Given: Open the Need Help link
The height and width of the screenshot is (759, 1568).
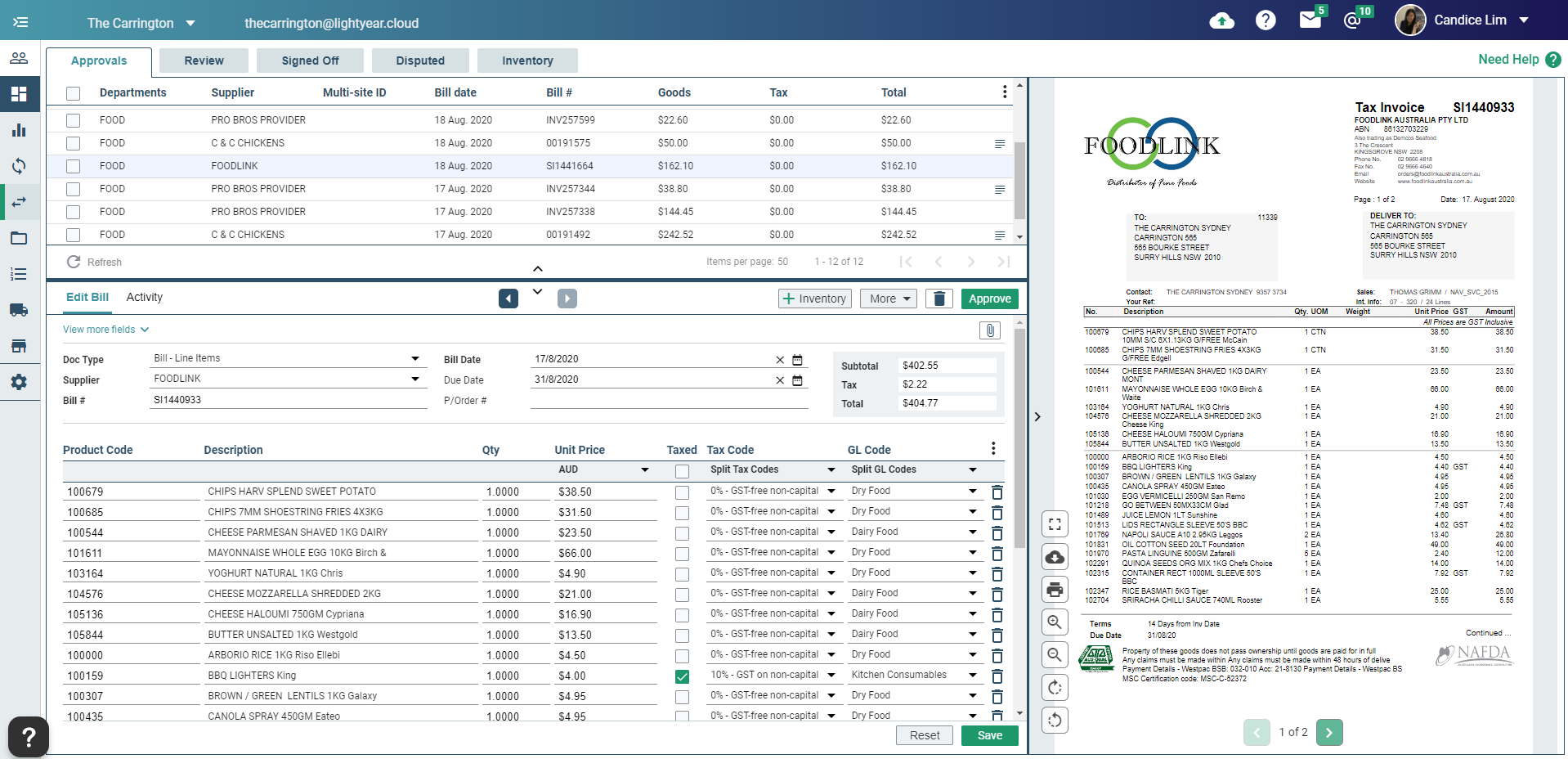Looking at the screenshot, I should click(x=1520, y=59).
